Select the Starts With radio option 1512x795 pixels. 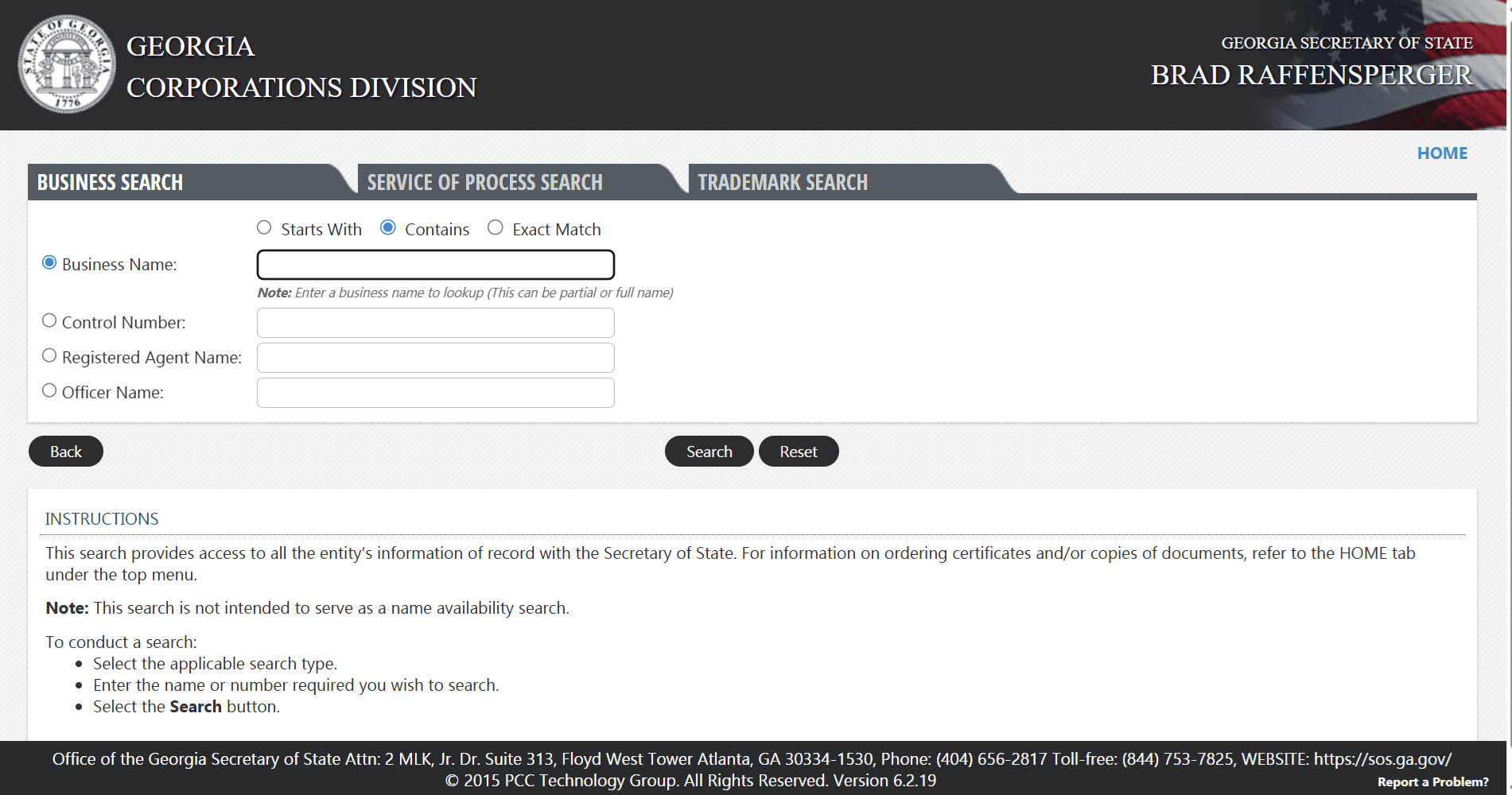coord(264,228)
